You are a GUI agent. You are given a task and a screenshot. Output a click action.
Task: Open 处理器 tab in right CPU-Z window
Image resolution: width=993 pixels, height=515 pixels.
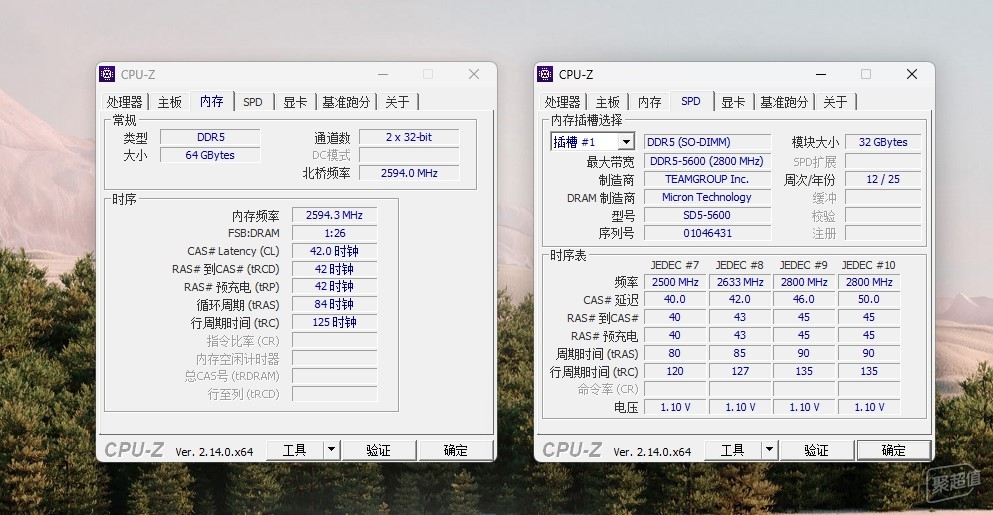[x=562, y=102]
